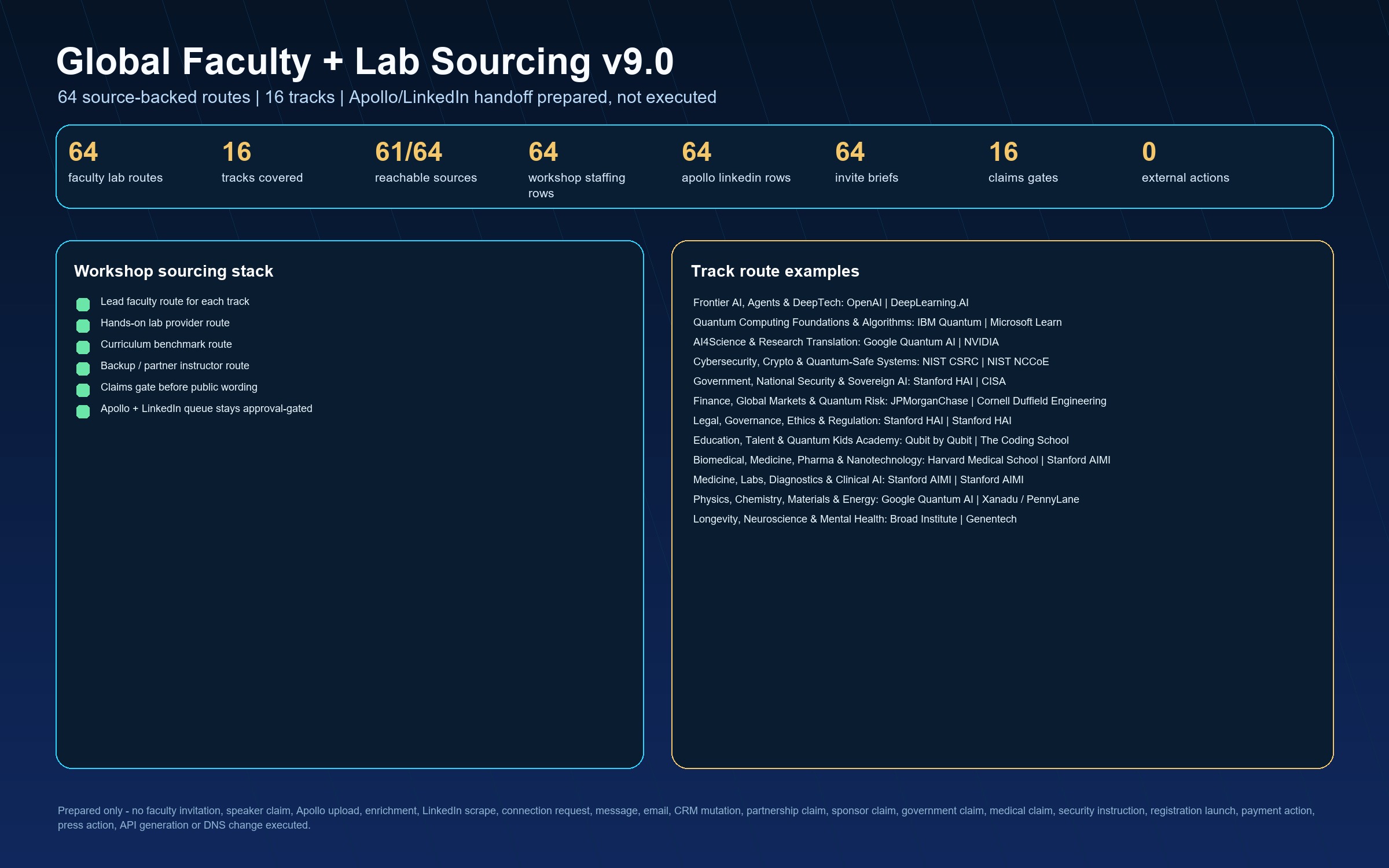This screenshot has height=868, width=1389.
Task: Click the "Global Faculty + Lab Sourcing v9.0" title
Action: 365,61
